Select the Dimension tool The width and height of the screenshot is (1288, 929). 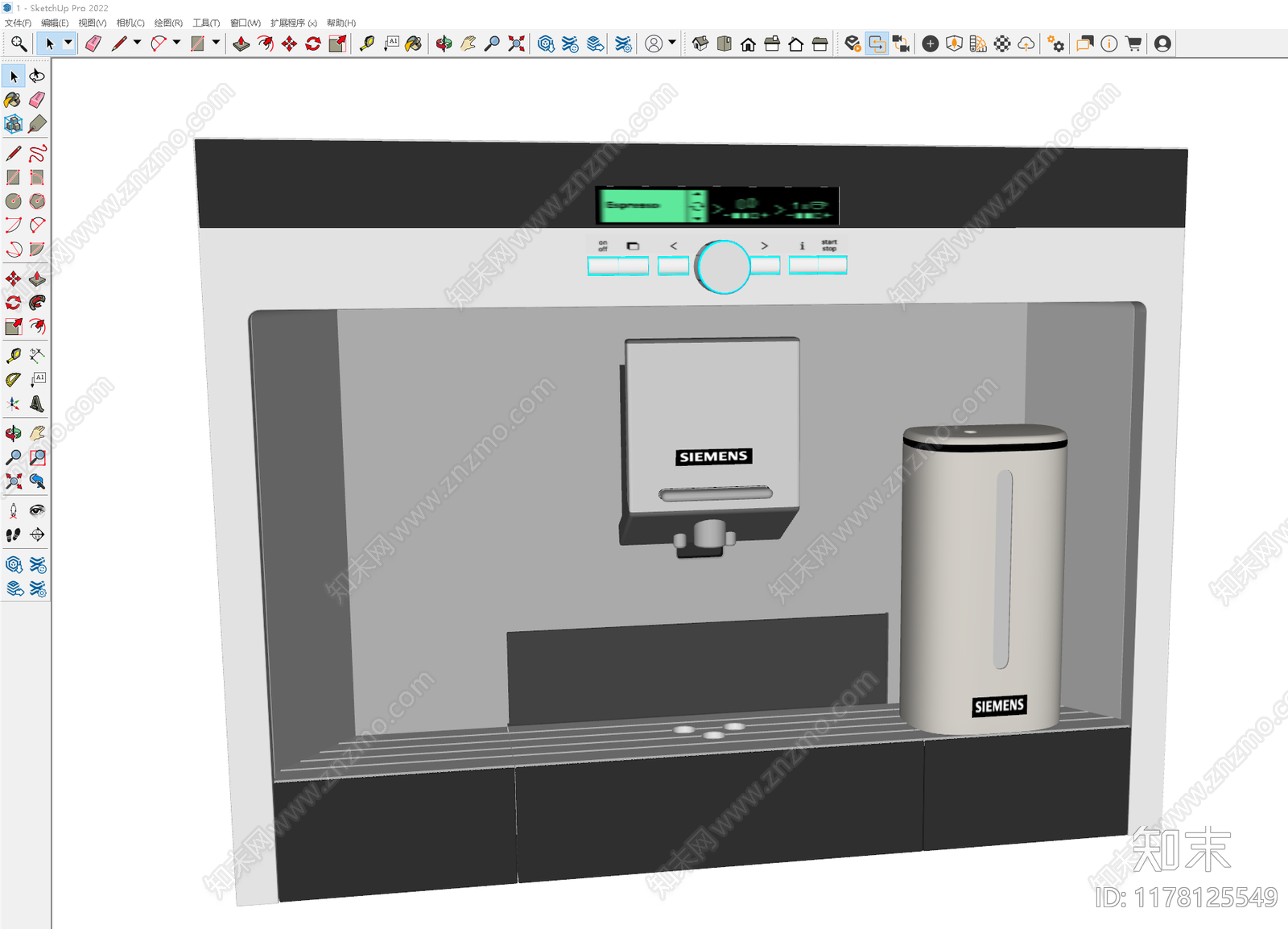pos(37,355)
